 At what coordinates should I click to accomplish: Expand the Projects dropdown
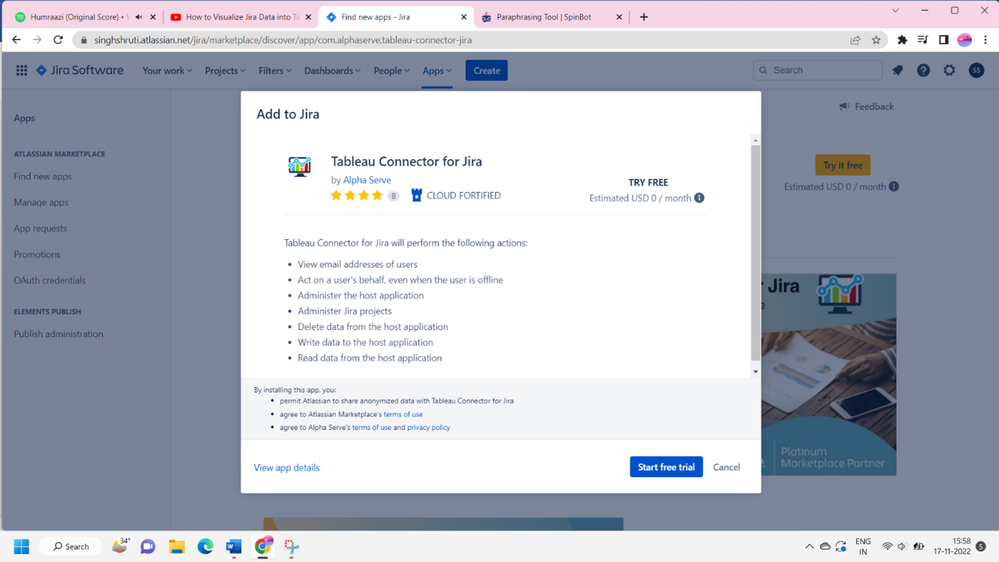click(225, 71)
